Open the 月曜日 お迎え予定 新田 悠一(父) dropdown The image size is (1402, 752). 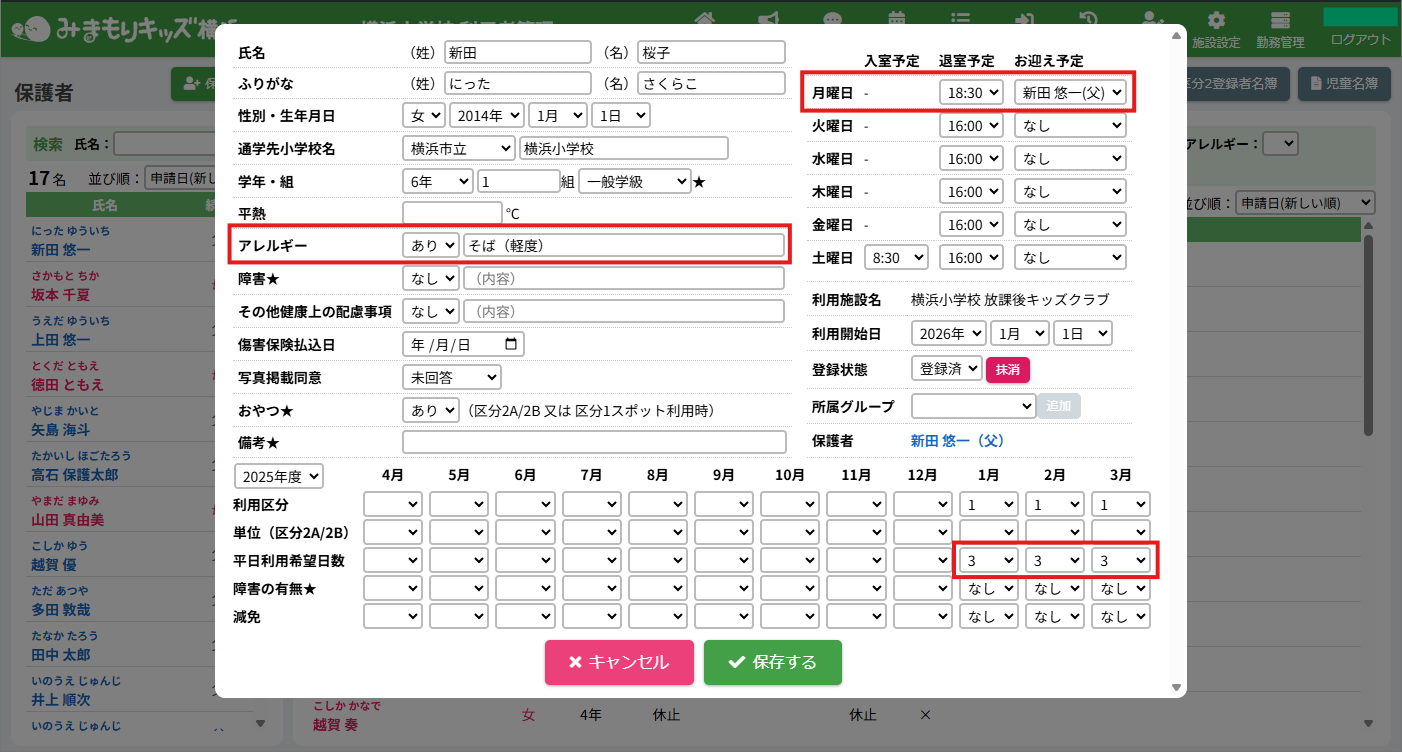1070,93
